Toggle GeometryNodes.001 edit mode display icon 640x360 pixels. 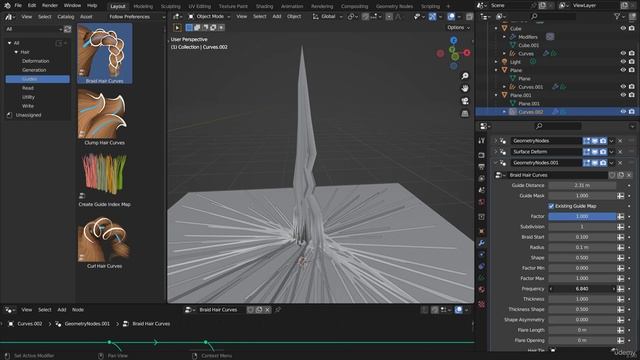[587, 163]
